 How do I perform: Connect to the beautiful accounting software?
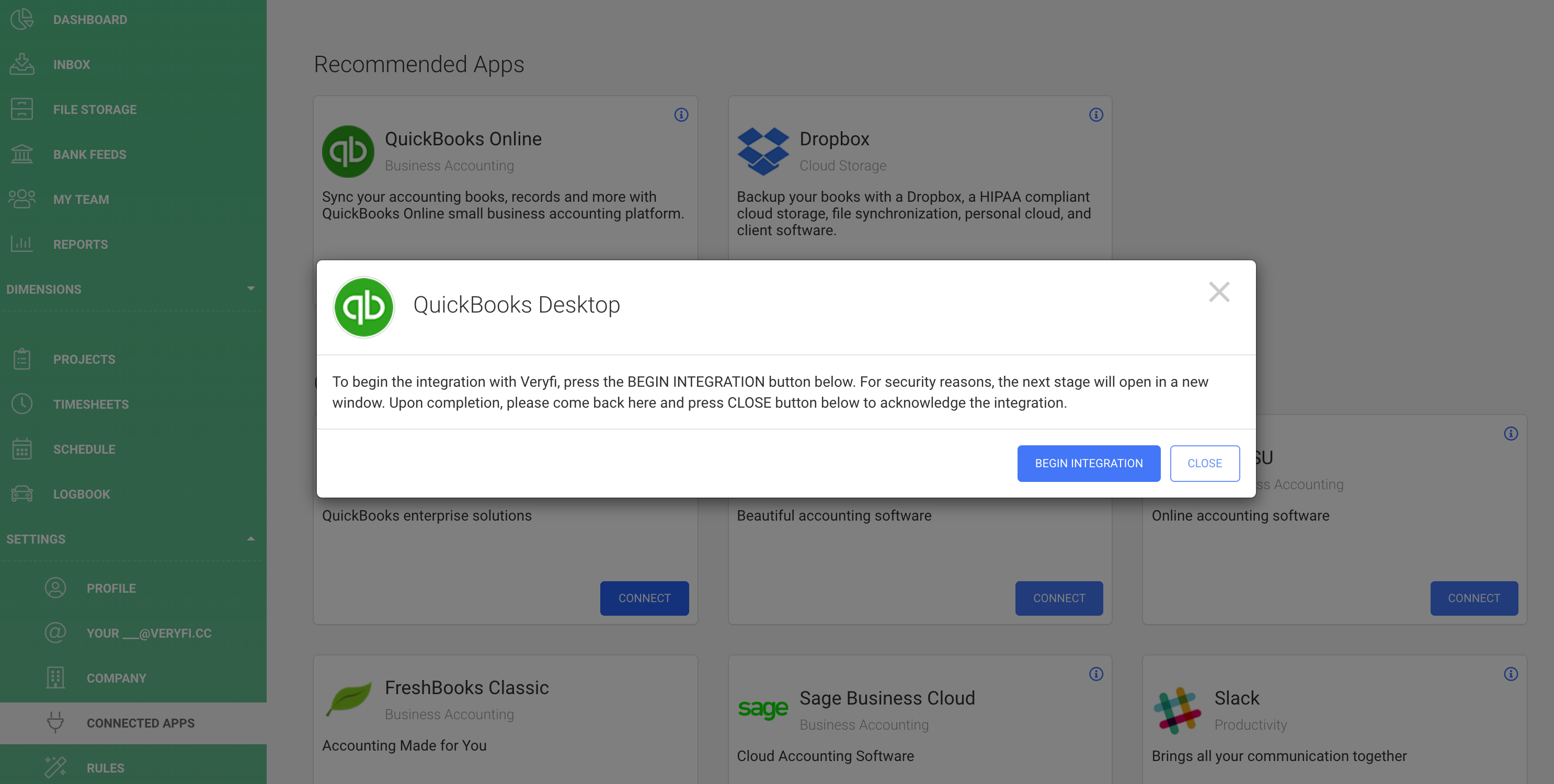[1058, 598]
